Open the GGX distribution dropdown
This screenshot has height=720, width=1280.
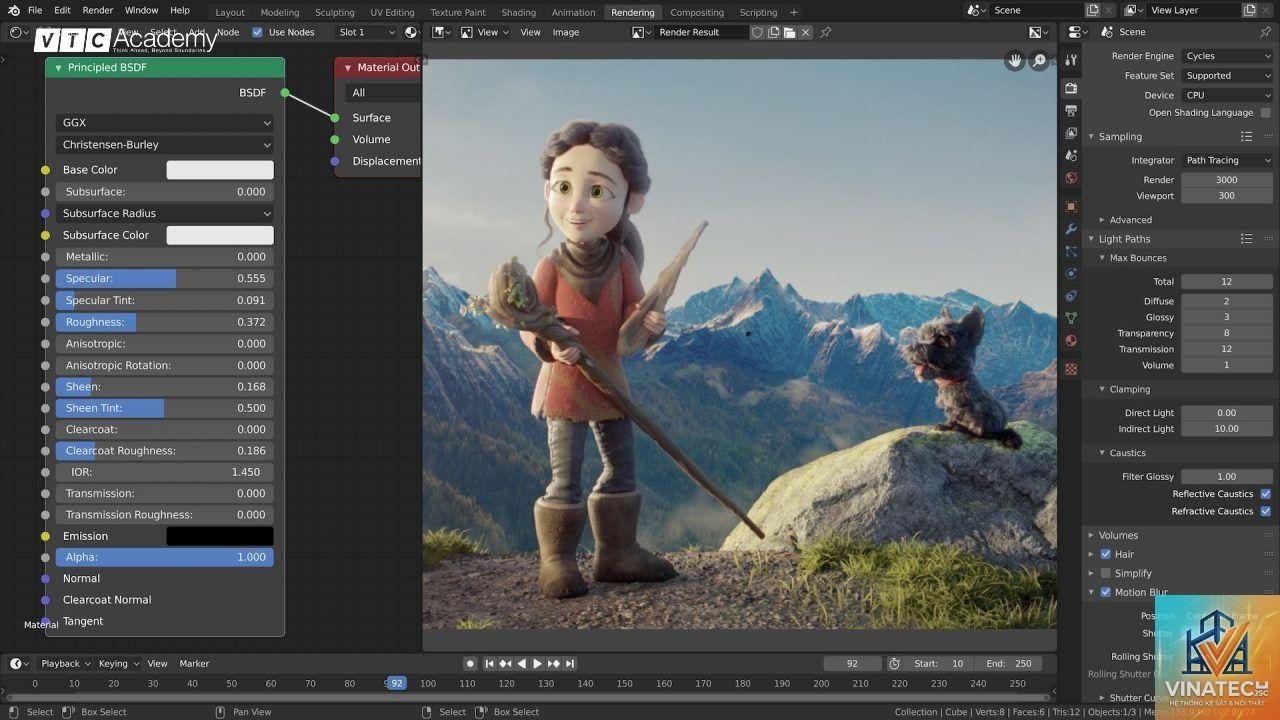(x=165, y=123)
